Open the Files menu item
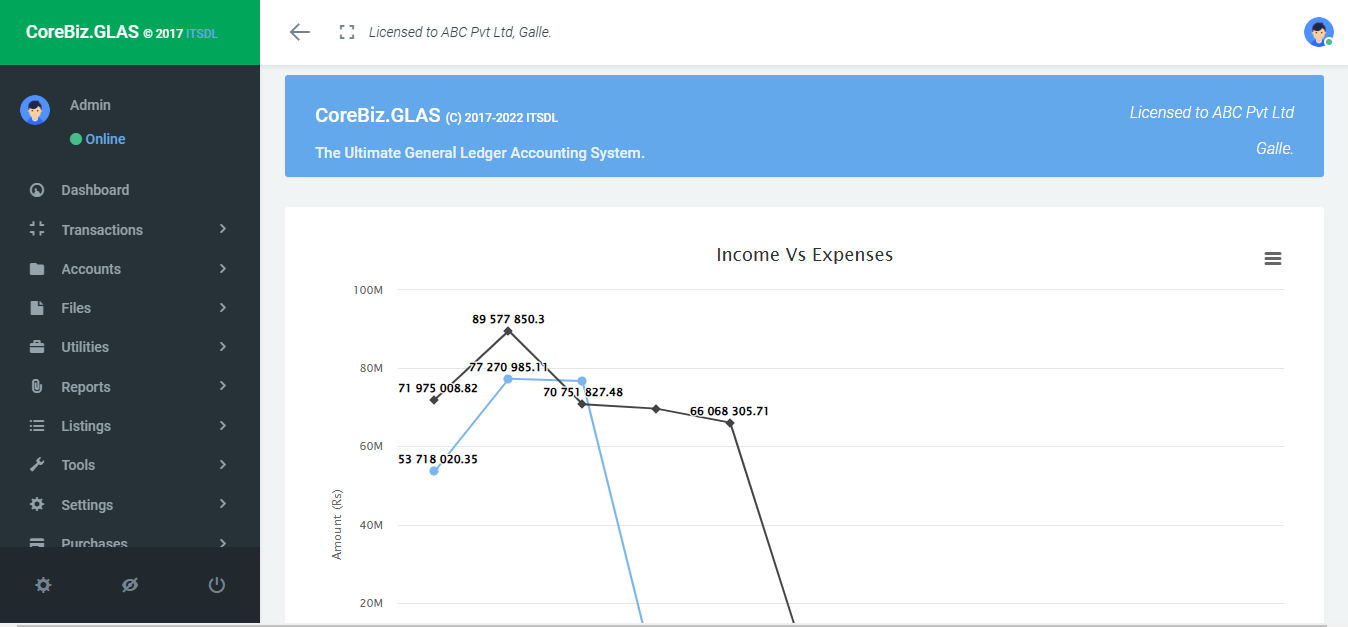The width and height of the screenshot is (1348, 627). click(130, 308)
